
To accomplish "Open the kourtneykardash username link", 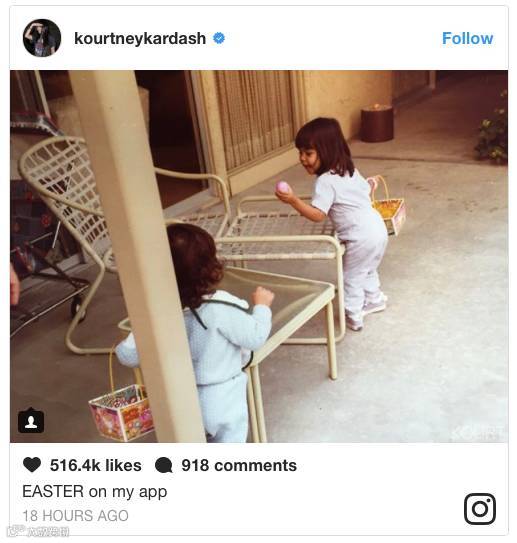I will [140, 38].
